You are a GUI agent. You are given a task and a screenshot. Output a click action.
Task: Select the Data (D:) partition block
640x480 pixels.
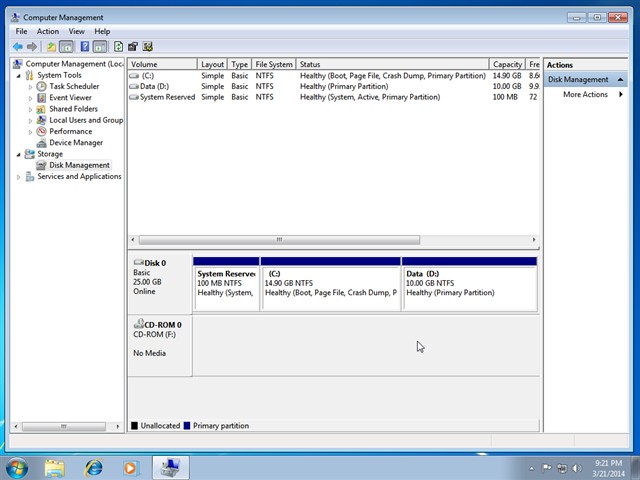click(x=469, y=283)
